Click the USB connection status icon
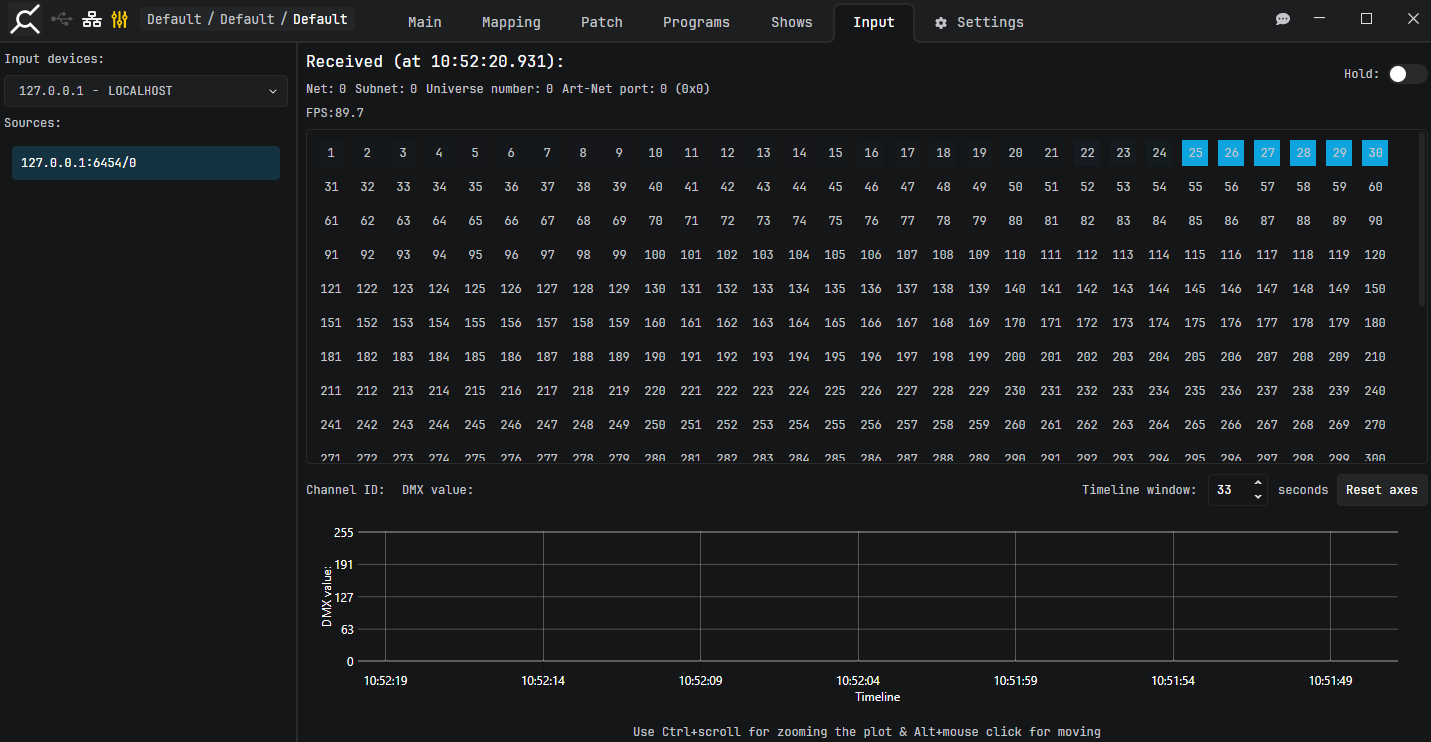 [62, 19]
